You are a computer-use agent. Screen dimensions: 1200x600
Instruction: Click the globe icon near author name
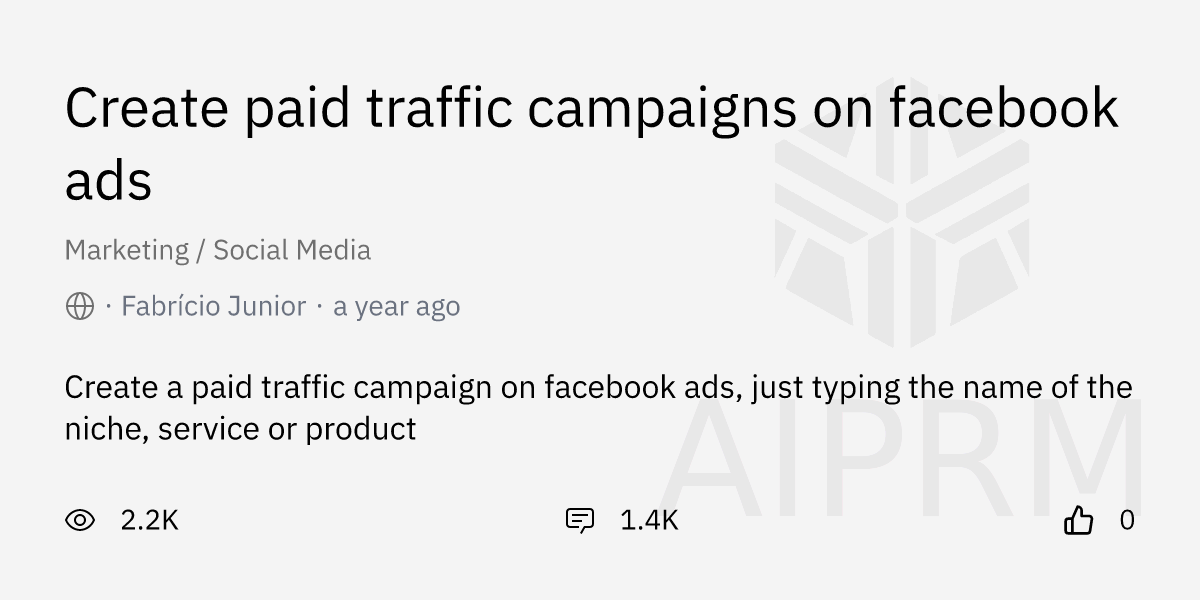point(78,306)
